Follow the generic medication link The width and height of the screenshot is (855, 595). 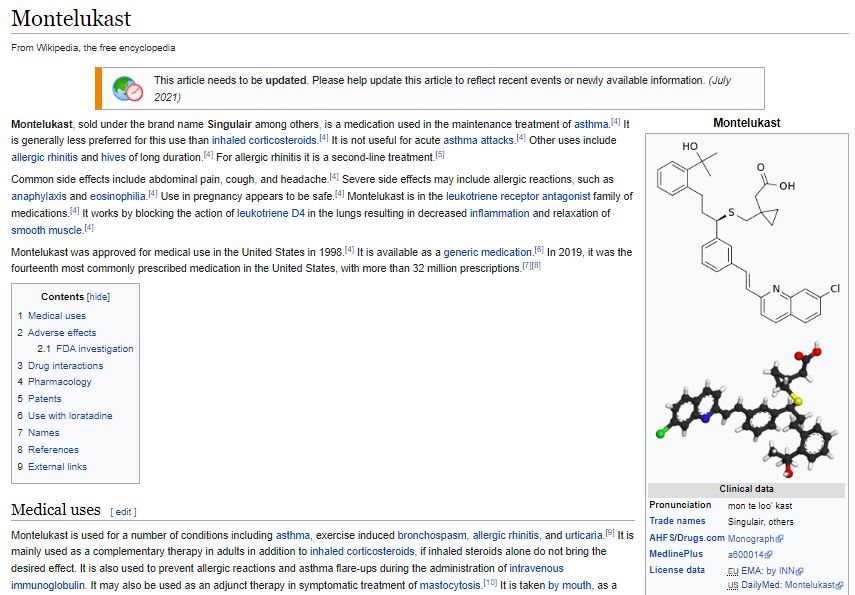(x=487, y=253)
